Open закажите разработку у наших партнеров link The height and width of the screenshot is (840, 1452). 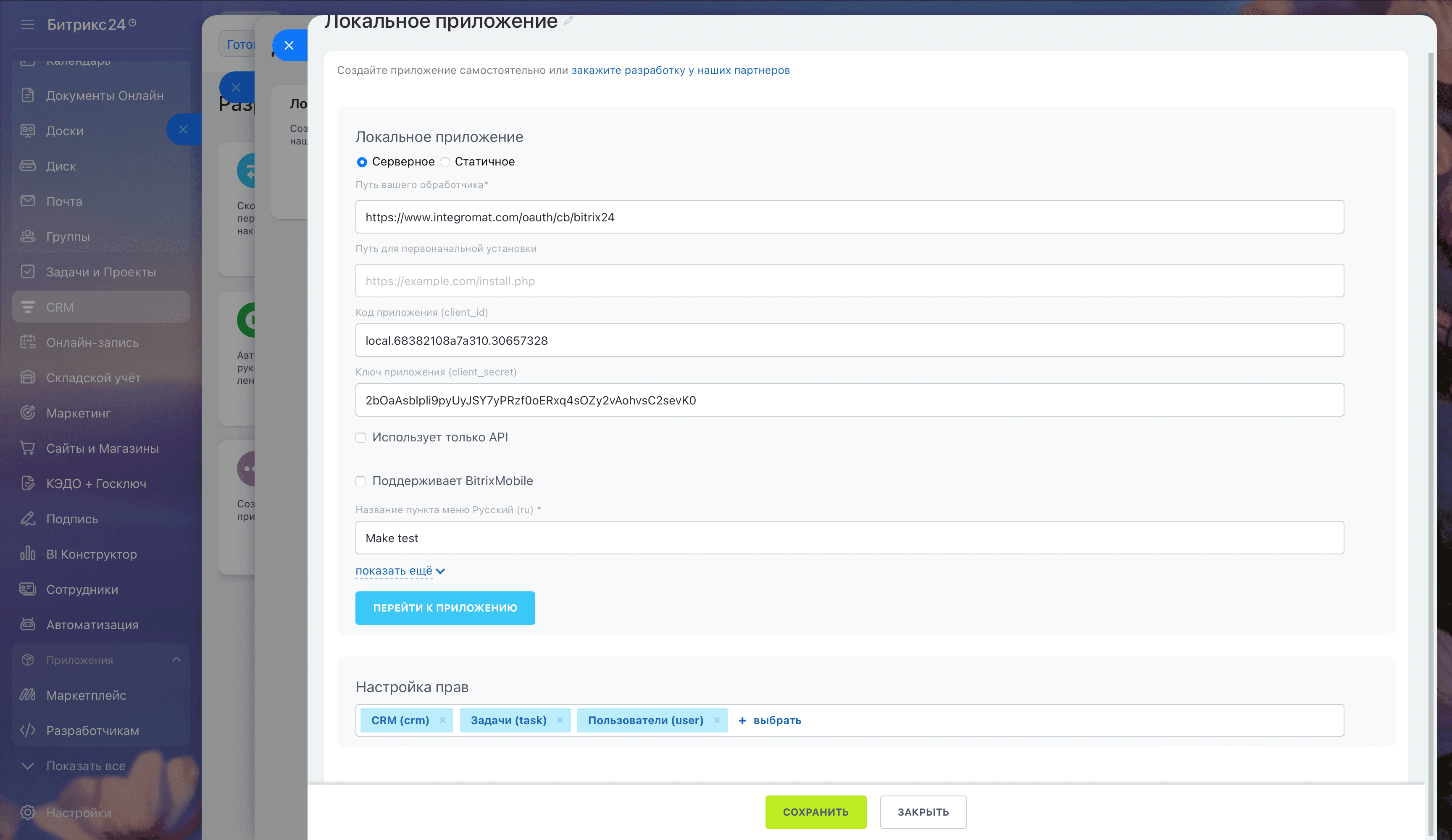click(x=681, y=70)
